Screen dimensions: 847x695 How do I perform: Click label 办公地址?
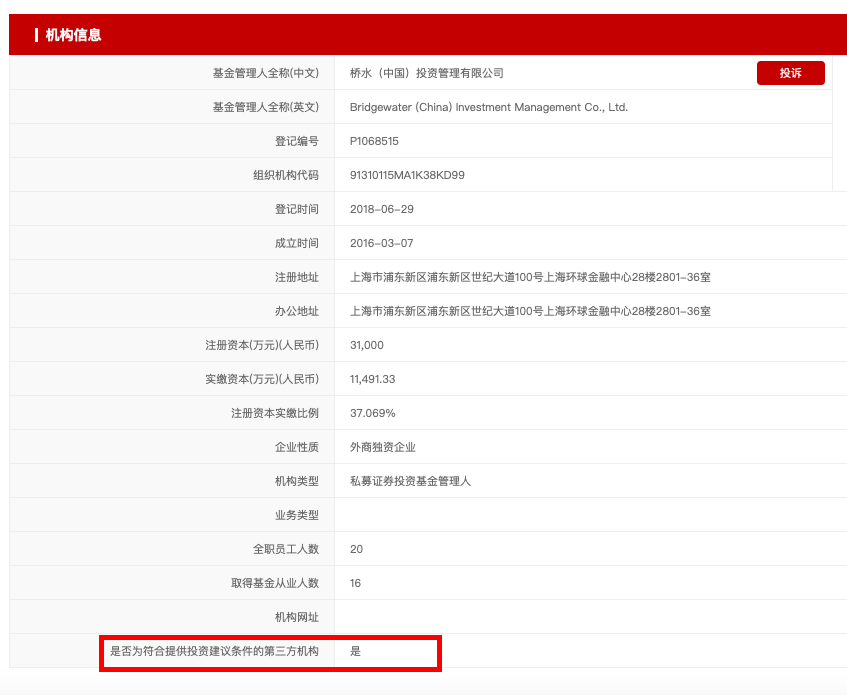(297, 311)
